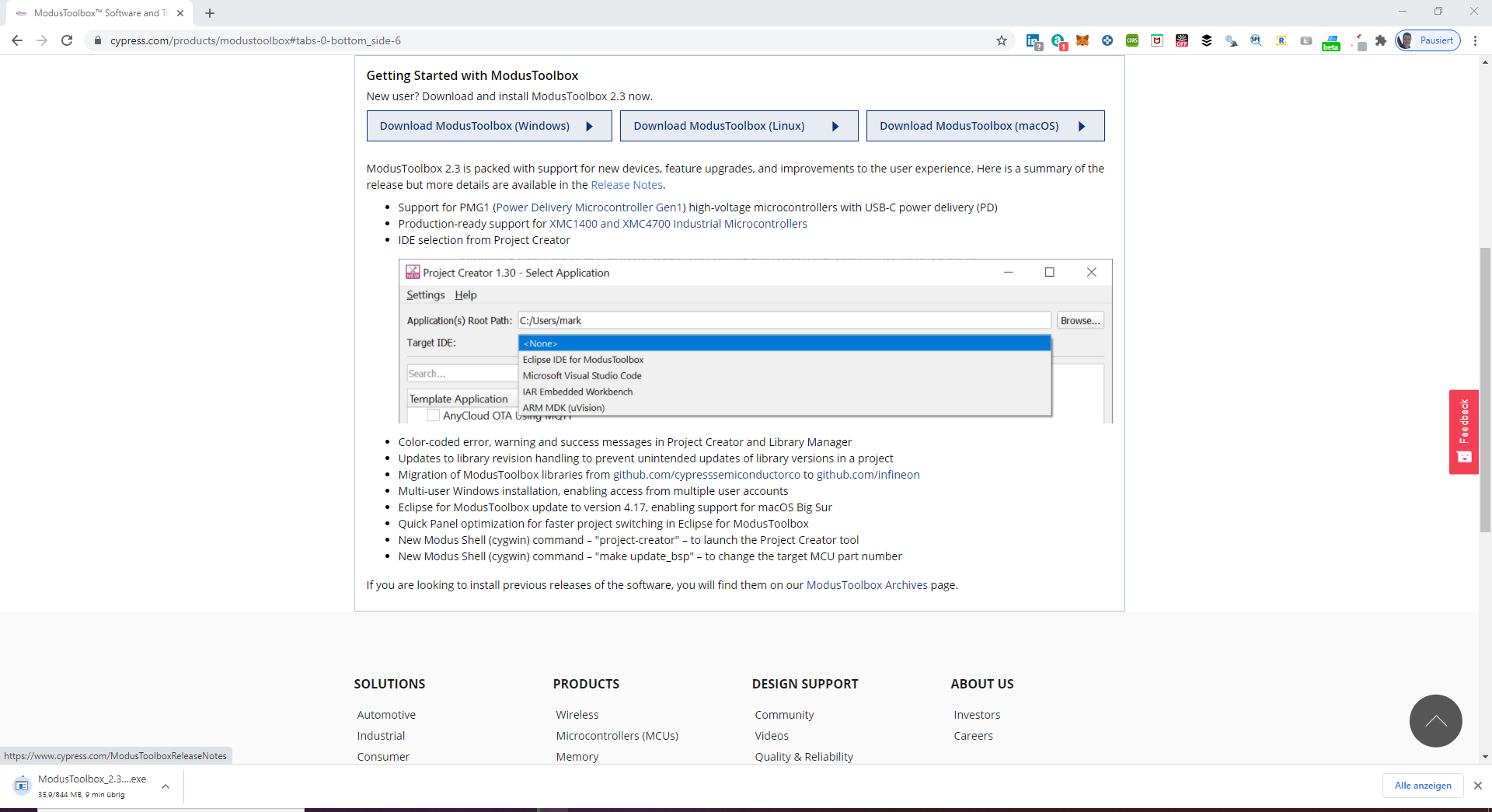Open the Chrome three-dot menu
The width and height of the screenshot is (1492, 812).
1475,40
